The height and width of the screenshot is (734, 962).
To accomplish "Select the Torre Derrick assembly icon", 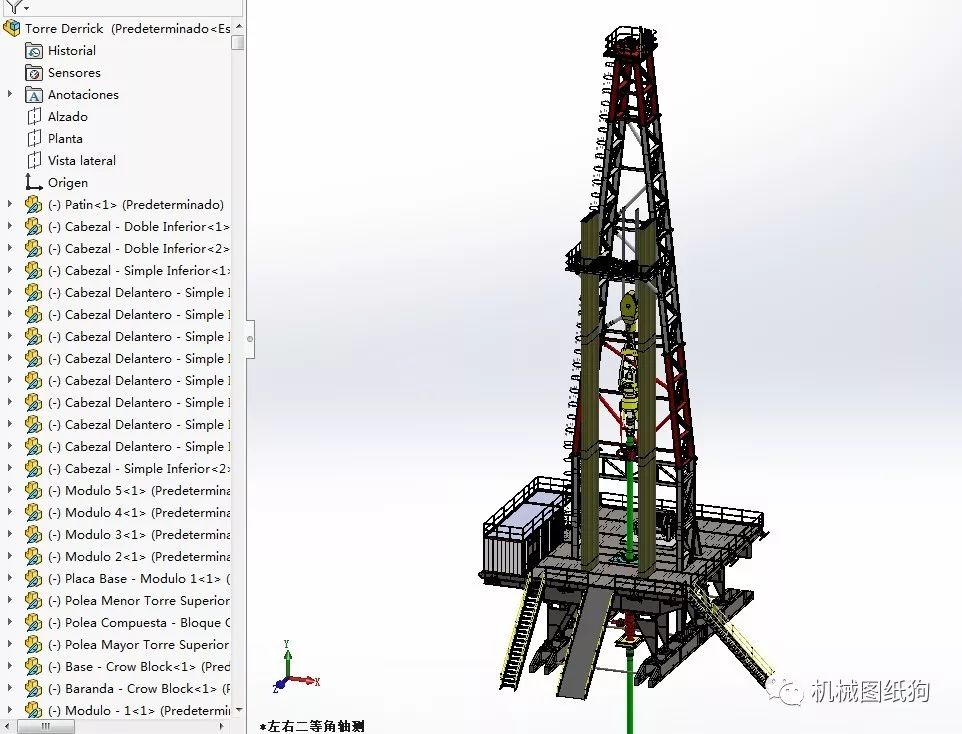I will pos(12,28).
